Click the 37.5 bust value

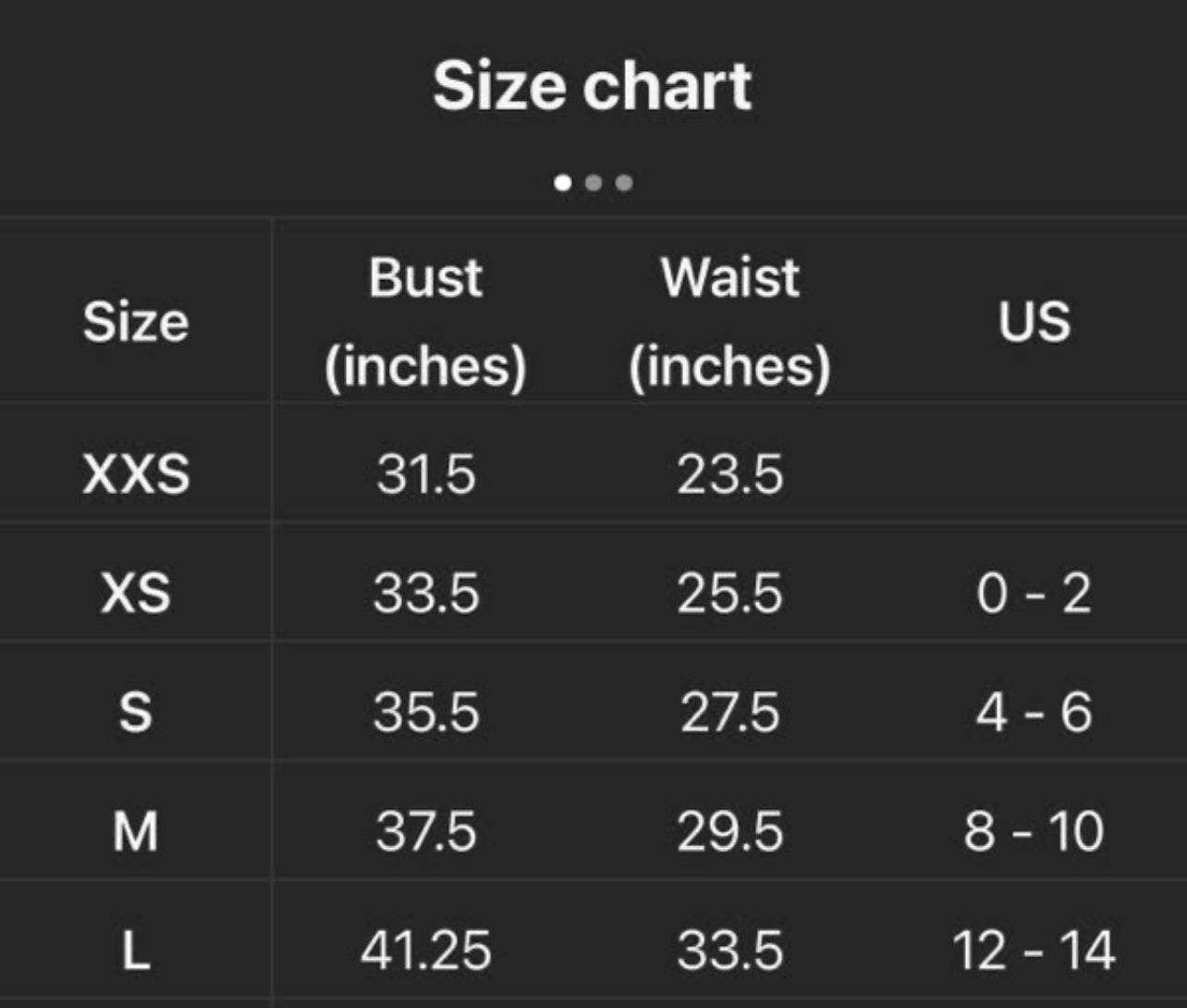425,830
